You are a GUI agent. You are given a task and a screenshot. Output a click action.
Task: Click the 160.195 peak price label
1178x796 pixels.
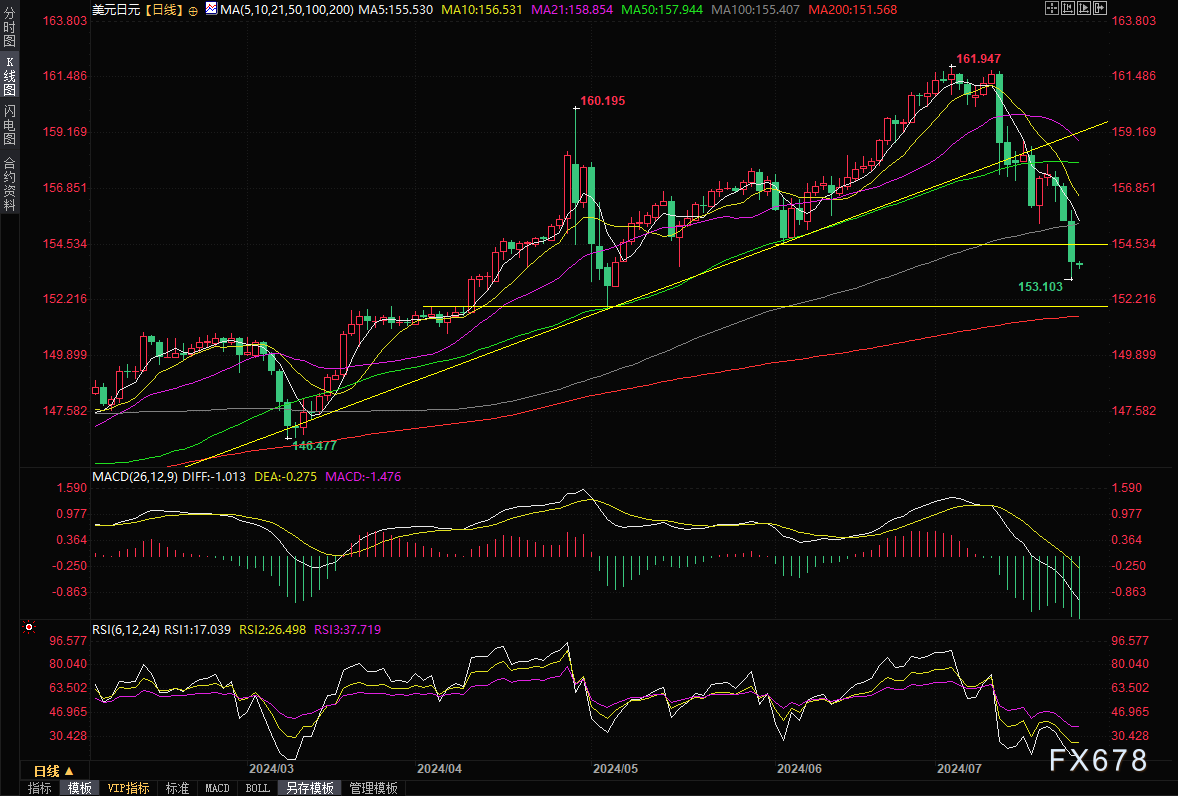pos(603,101)
